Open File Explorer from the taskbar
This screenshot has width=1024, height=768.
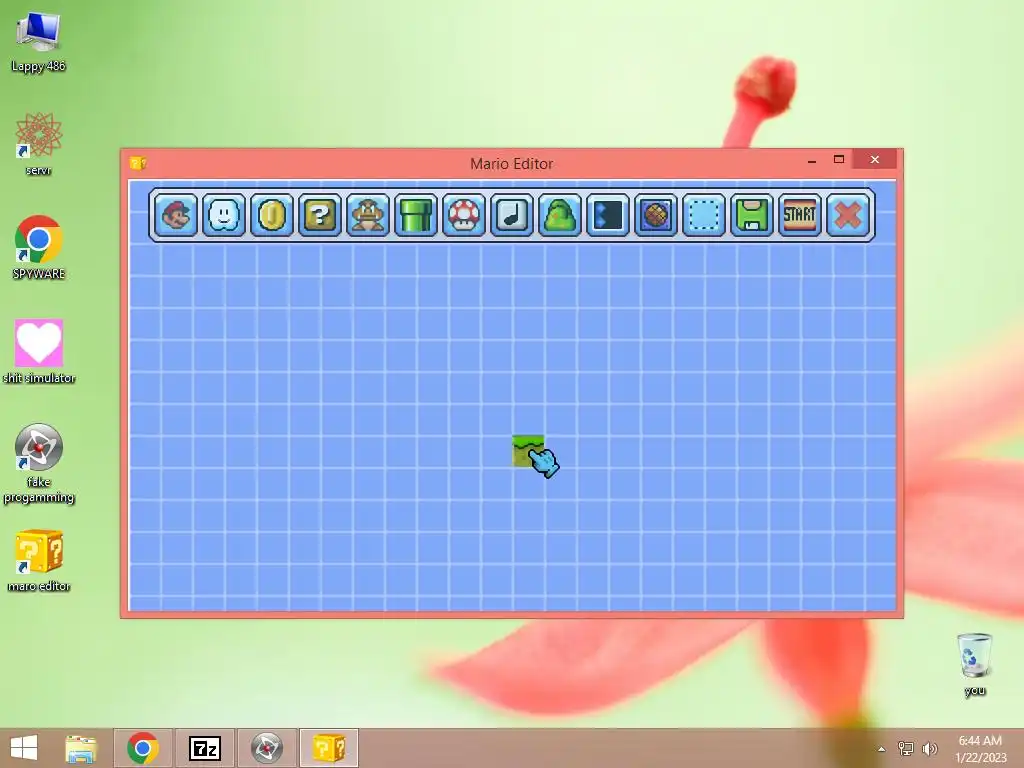point(81,748)
